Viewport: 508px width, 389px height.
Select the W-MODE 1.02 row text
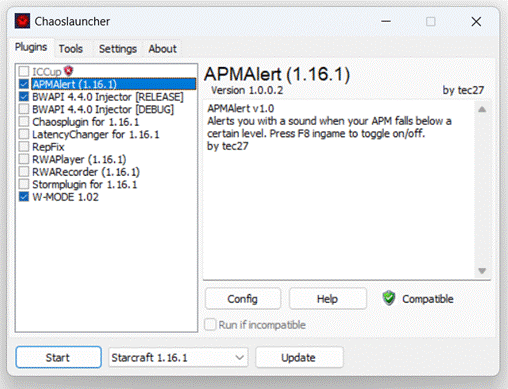[65, 197]
